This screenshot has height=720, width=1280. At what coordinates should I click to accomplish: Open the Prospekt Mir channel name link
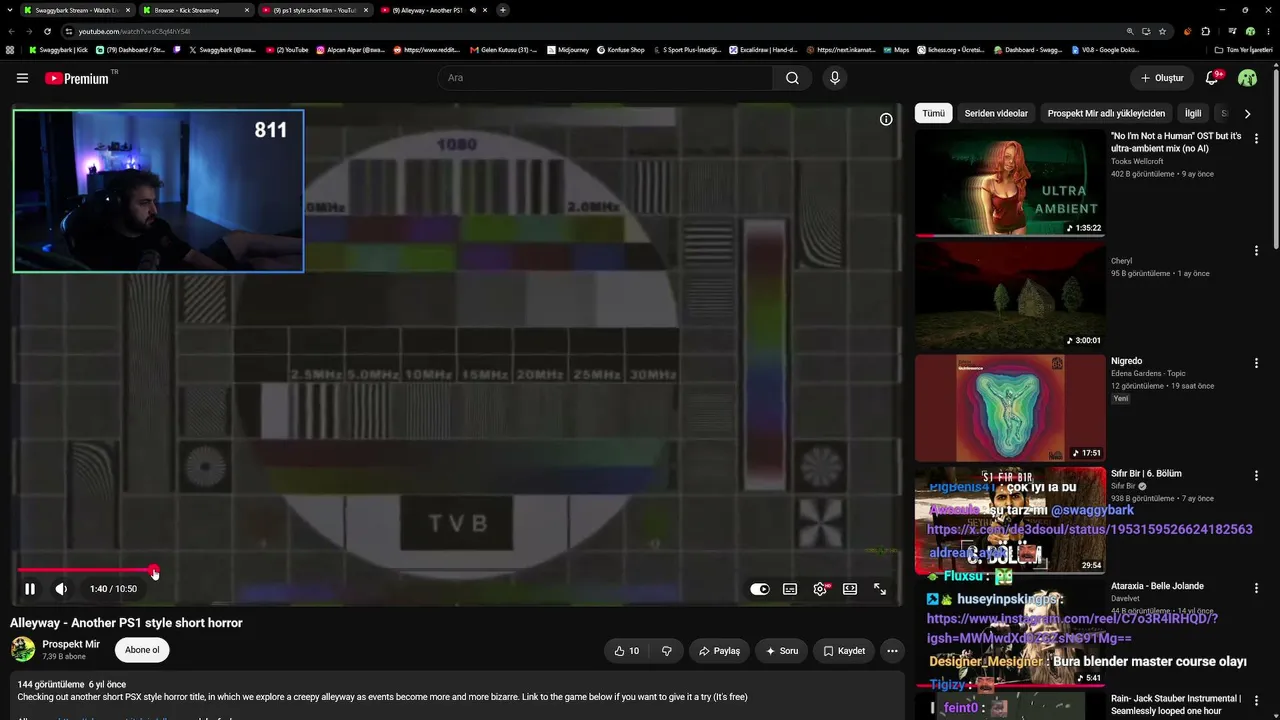(x=71, y=644)
